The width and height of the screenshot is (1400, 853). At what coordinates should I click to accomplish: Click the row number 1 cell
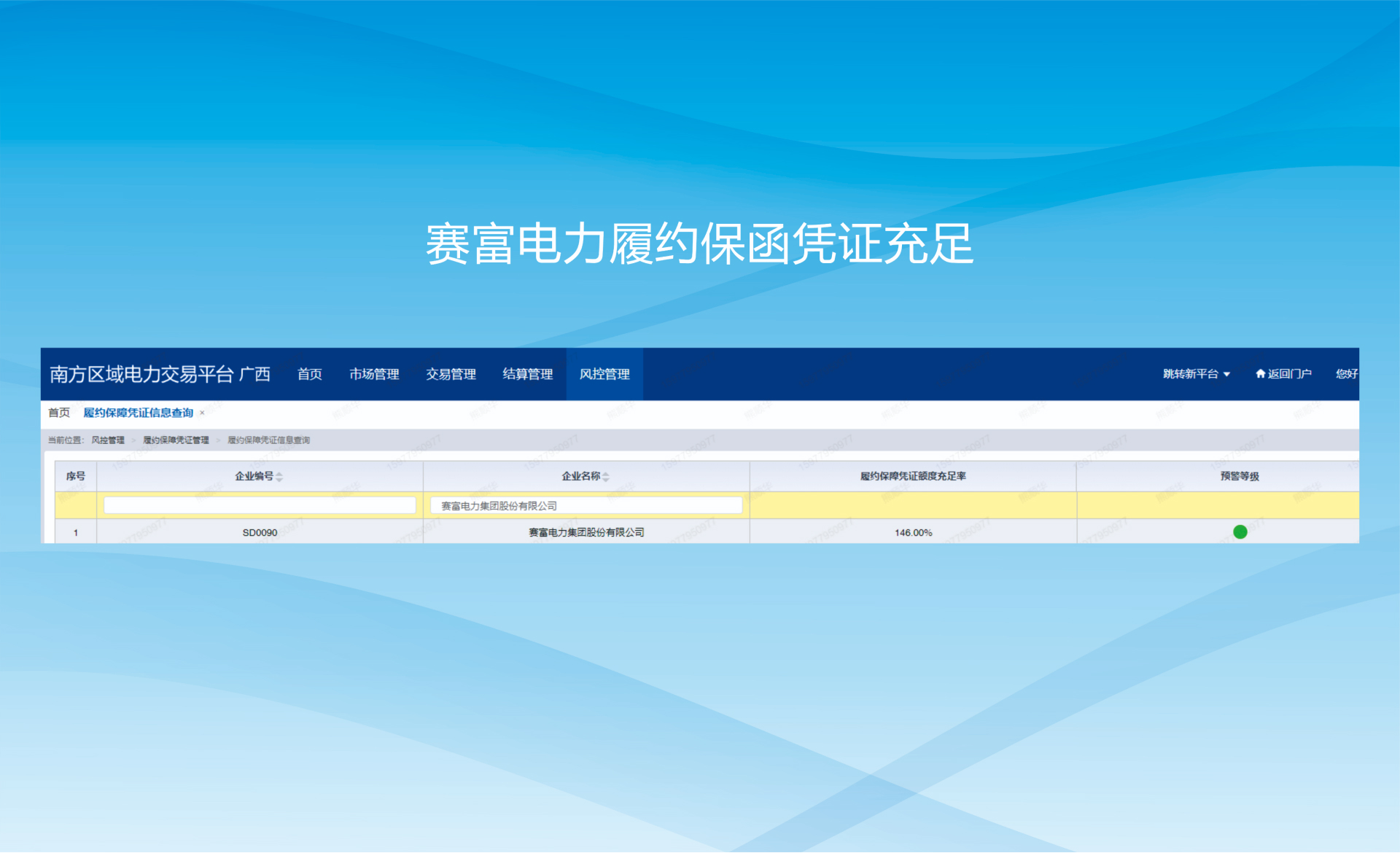pyautogui.click(x=76, y=532)
